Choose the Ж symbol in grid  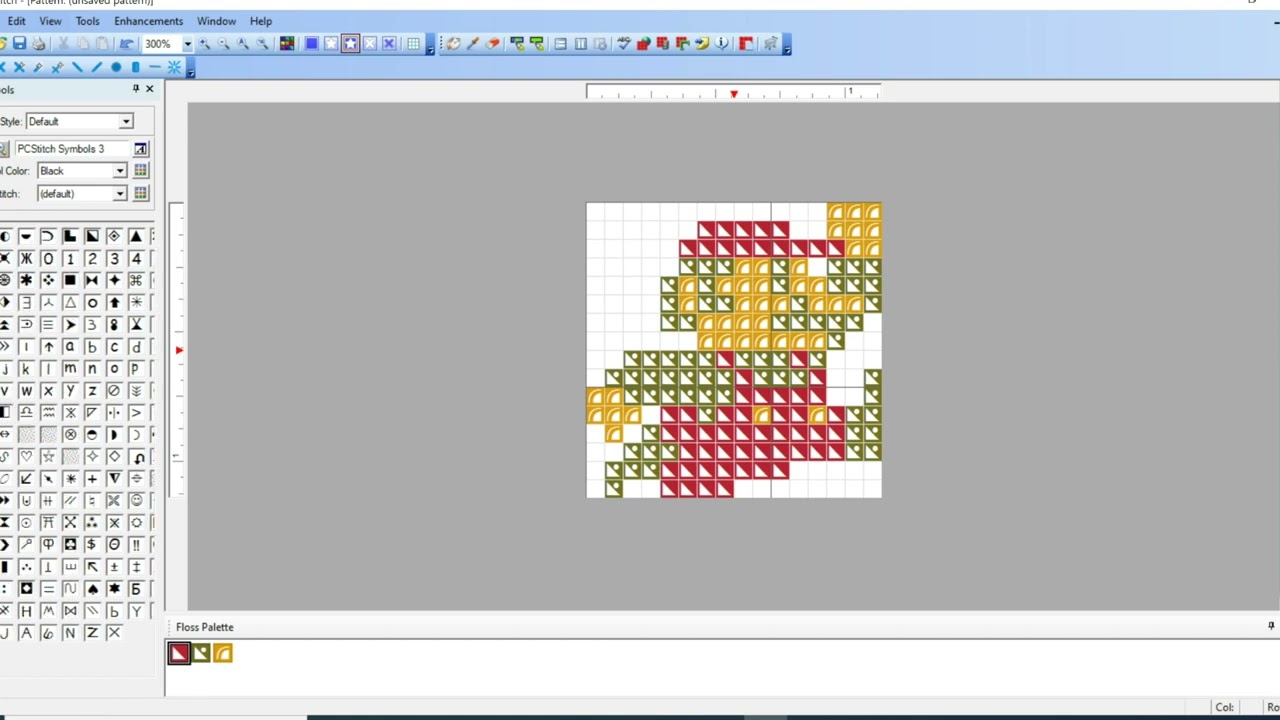(x=26, y=258)
